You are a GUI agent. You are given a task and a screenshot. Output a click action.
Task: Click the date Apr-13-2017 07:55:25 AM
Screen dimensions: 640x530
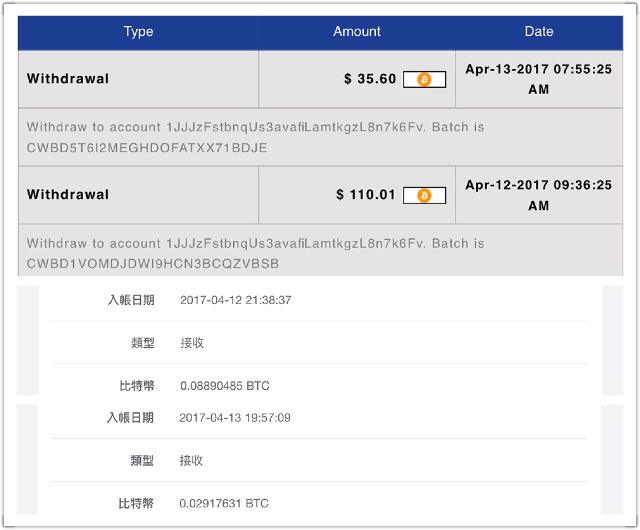point(539,79)
